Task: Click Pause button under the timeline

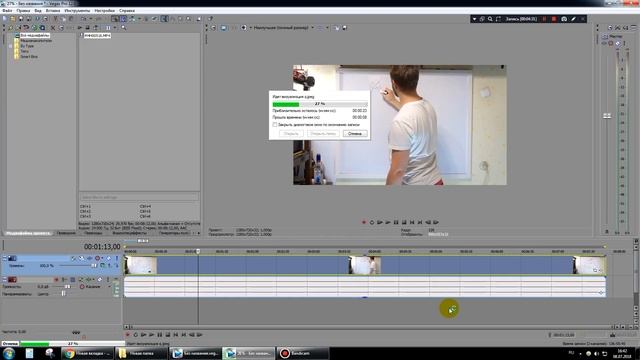Action: click(x=160, y=335)
